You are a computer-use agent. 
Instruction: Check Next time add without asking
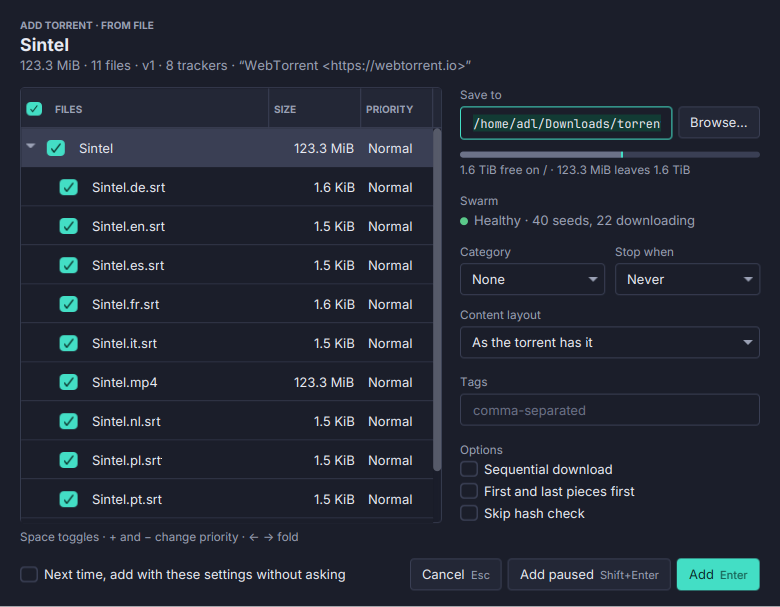click(29, 574)
